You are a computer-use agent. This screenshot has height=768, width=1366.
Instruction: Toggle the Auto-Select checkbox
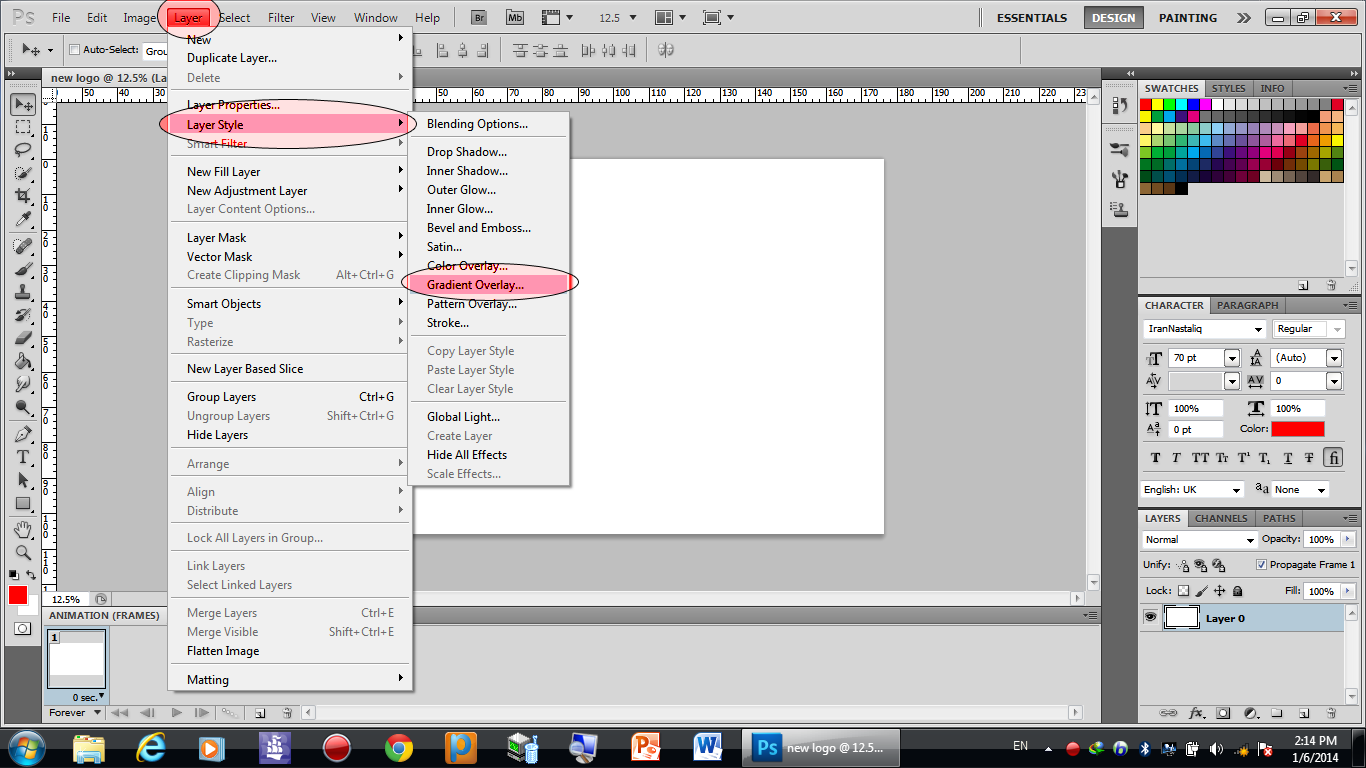(74, 50)
